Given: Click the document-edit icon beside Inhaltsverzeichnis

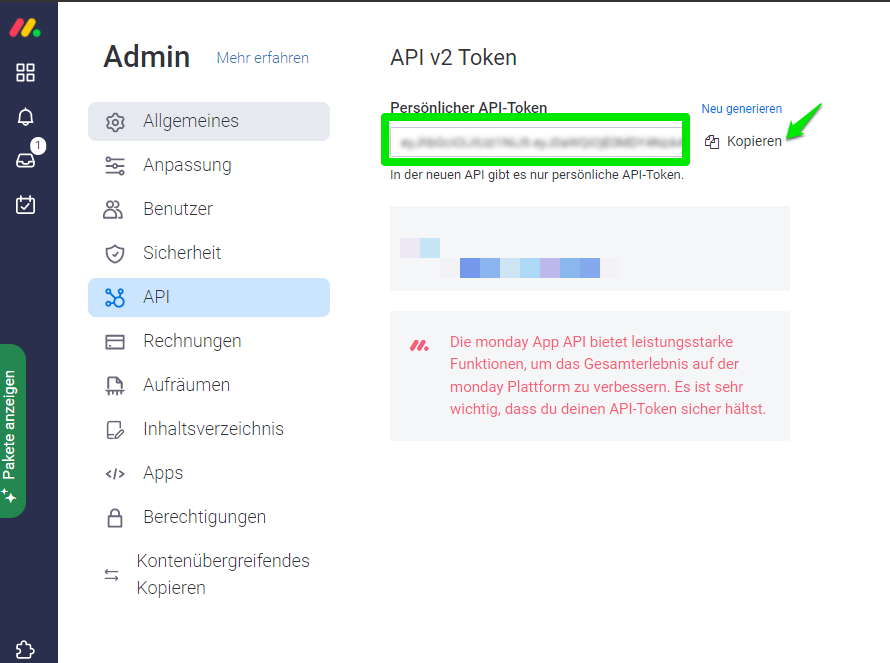Looking at the screenshot, I should pos(115,430).
